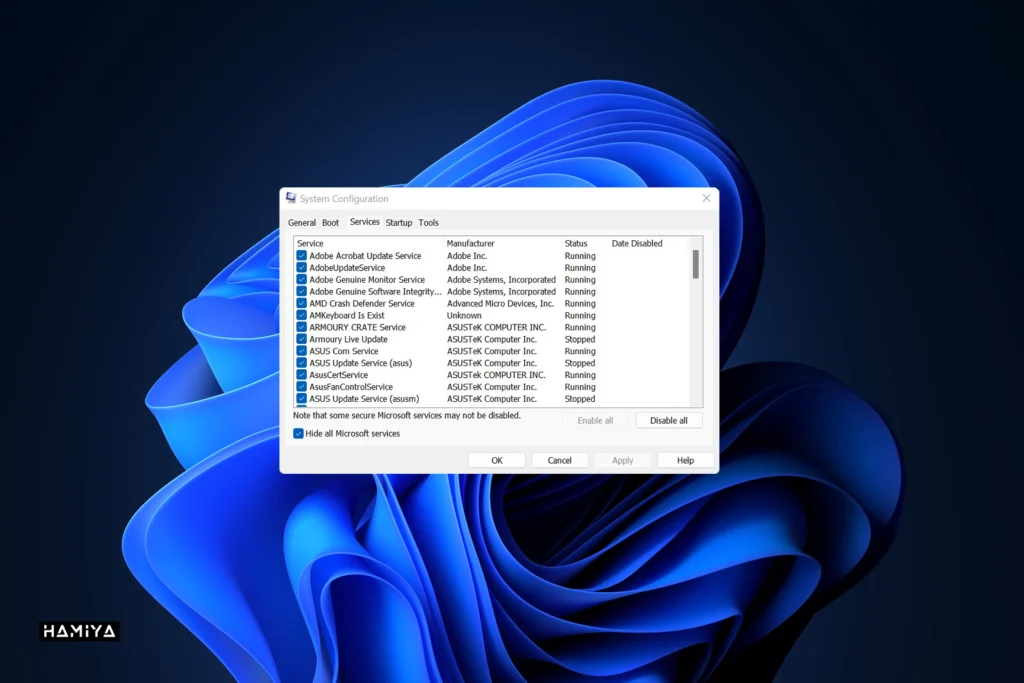Select the Services tab

click(364, 222)
